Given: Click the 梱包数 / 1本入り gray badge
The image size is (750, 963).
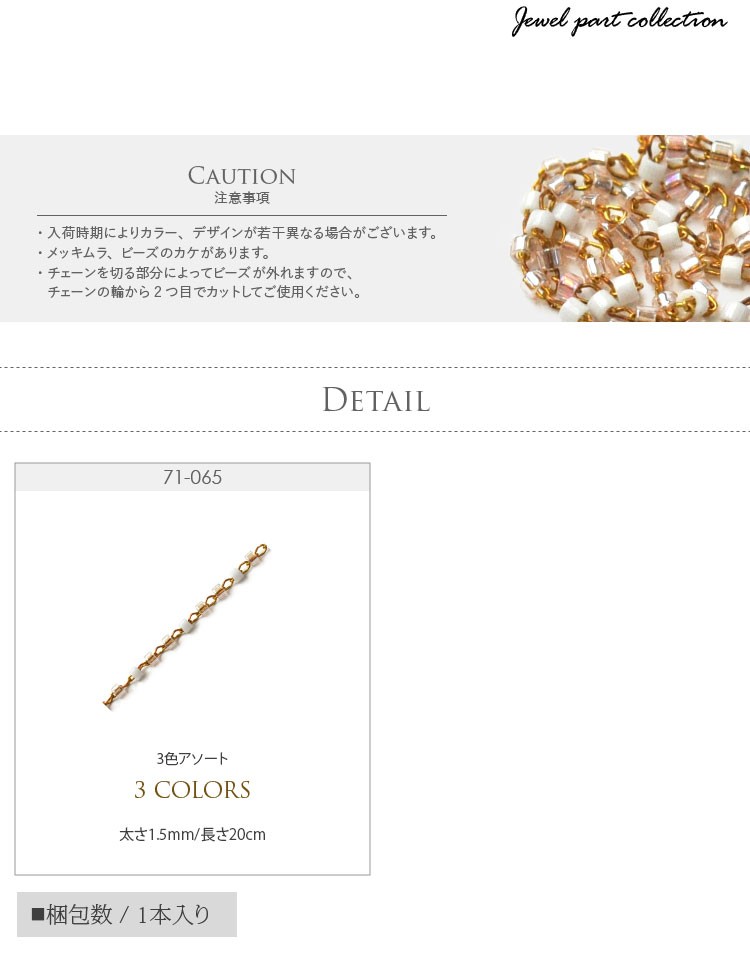Looking at the screenshot, I should tap(127, 914).
